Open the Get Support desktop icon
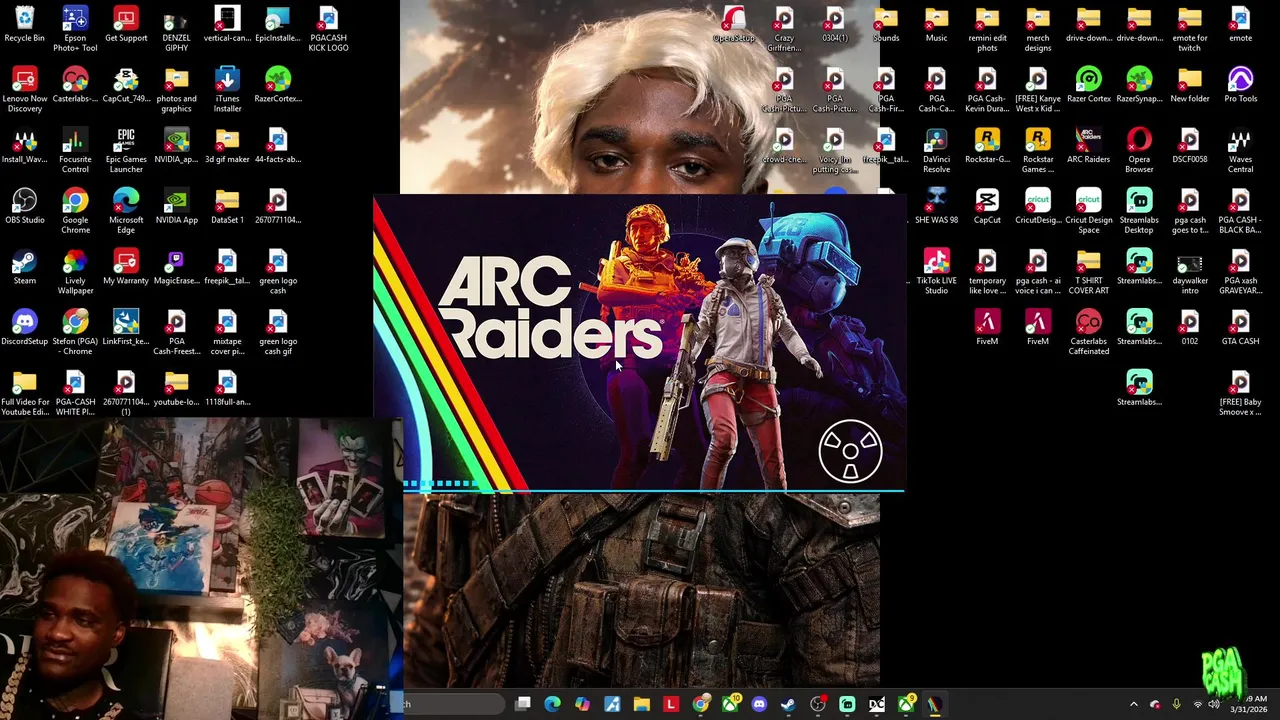 tap(126, 25)
